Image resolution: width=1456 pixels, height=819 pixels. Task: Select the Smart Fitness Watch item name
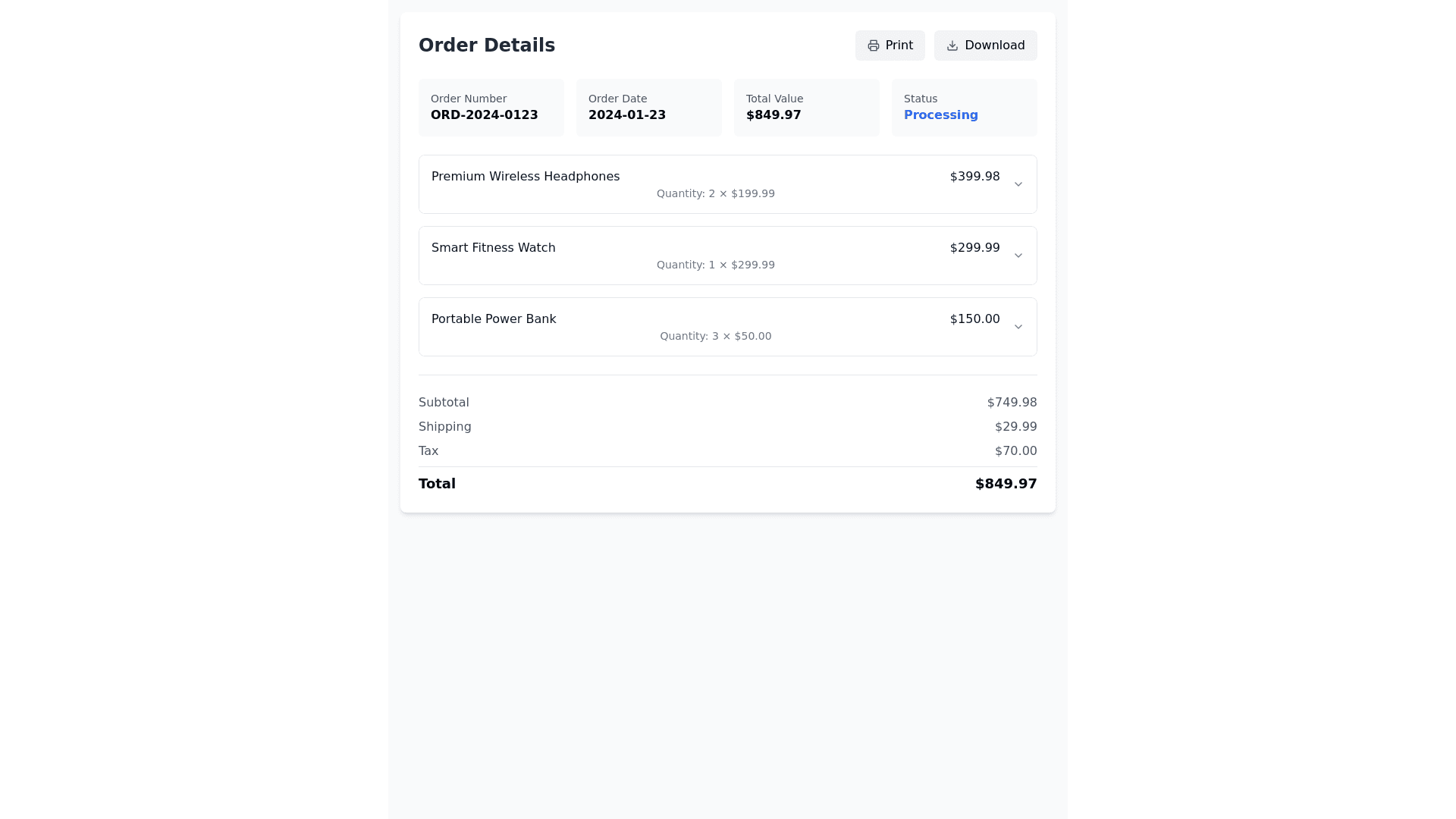pyautogui.click(x=494, y=248)
